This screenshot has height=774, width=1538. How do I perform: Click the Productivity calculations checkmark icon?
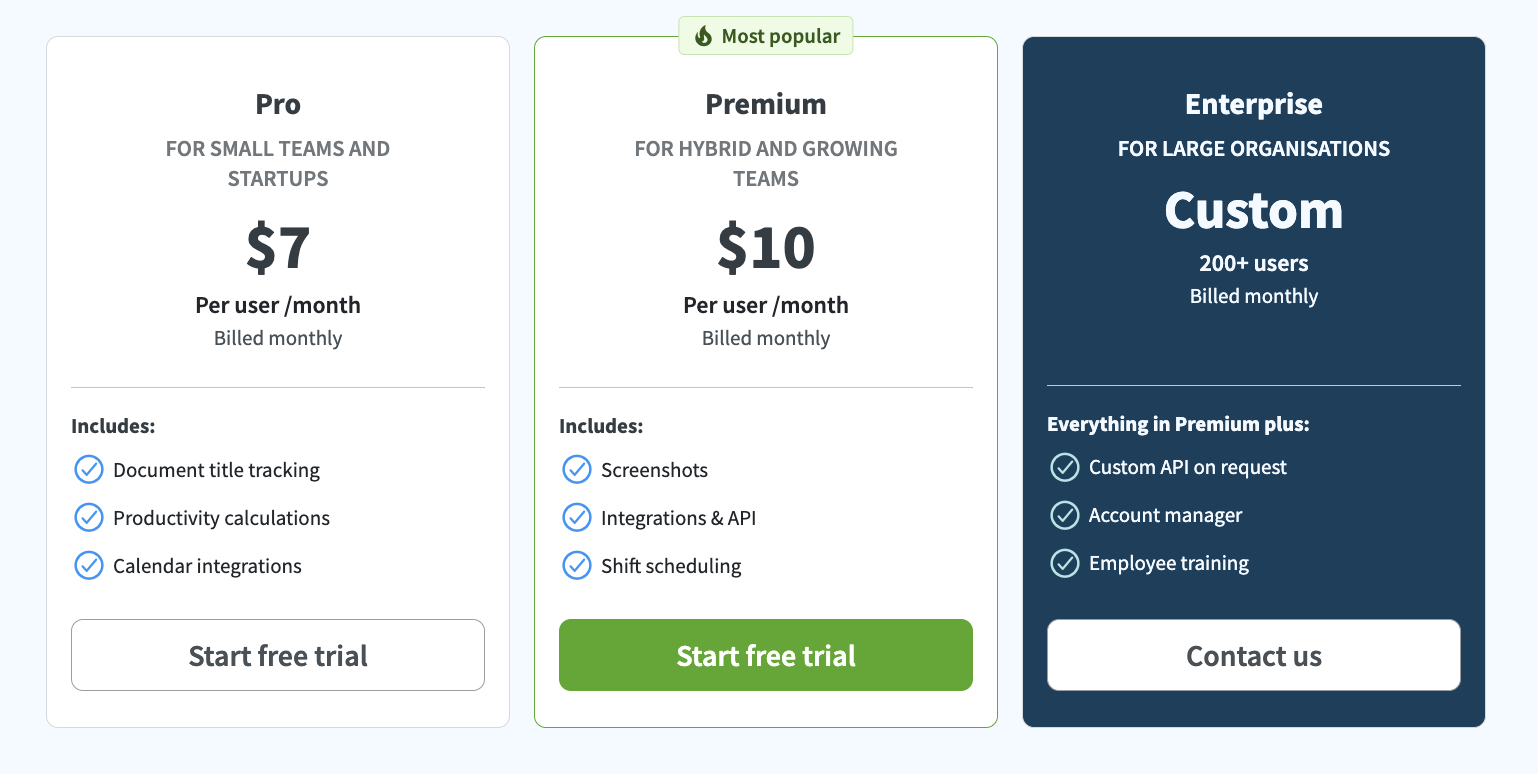pos(89,517)
